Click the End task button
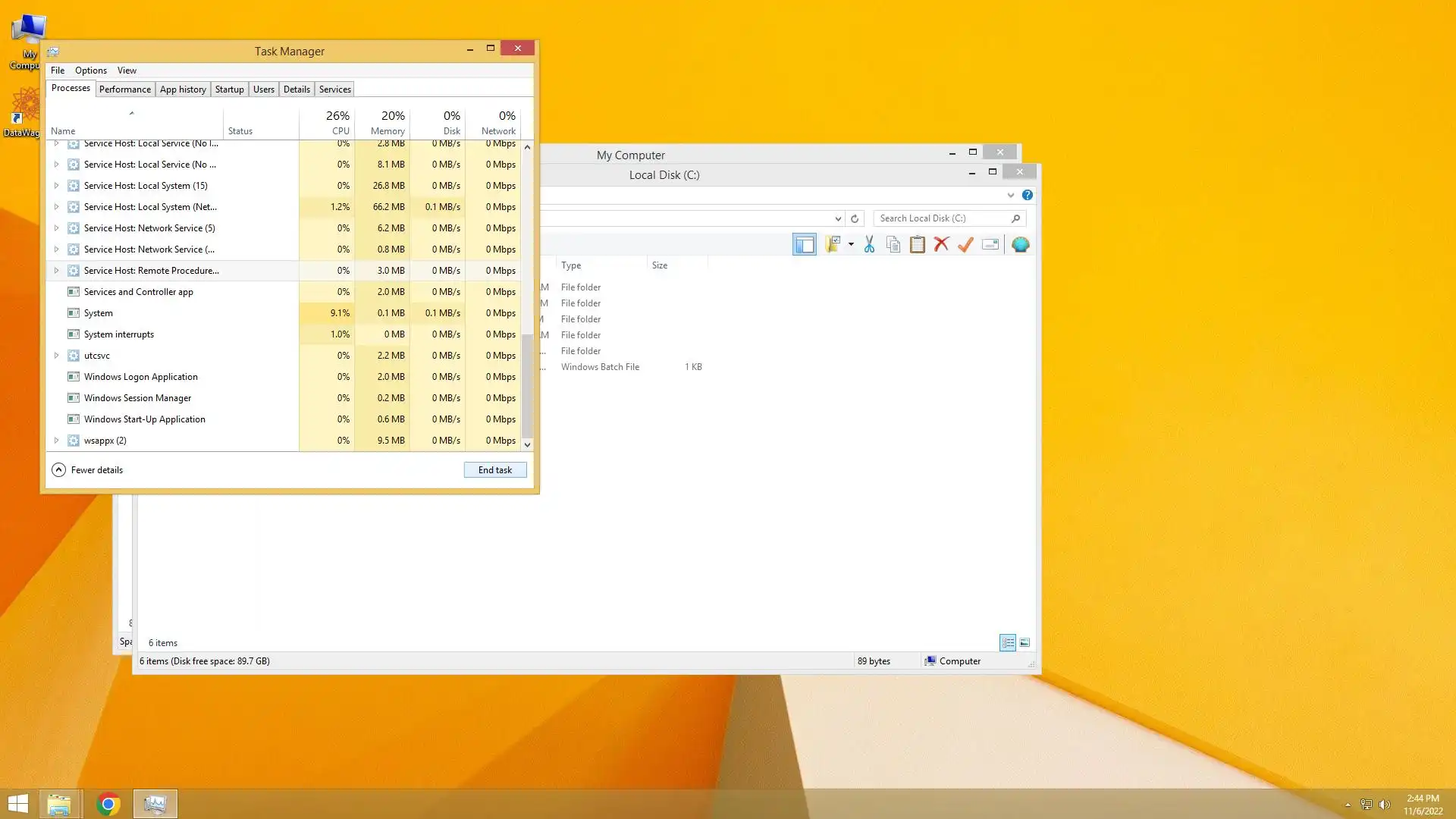1456x819 pixels. pyautogui.click(x=495, y=470)
